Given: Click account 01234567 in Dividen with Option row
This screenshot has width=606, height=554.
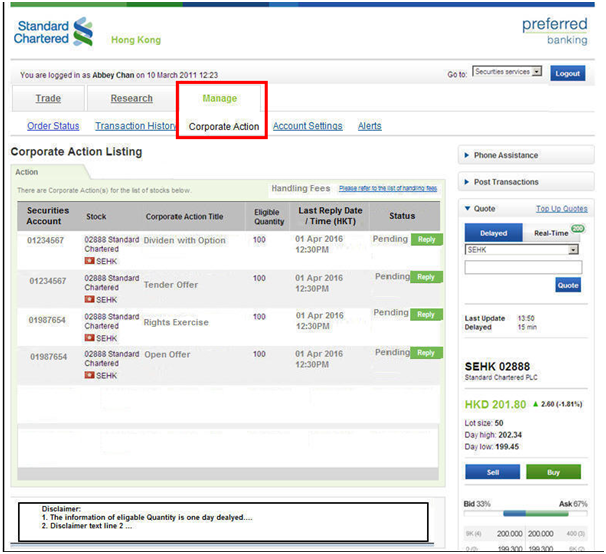Looking at the screenshot, I should 45,240.
